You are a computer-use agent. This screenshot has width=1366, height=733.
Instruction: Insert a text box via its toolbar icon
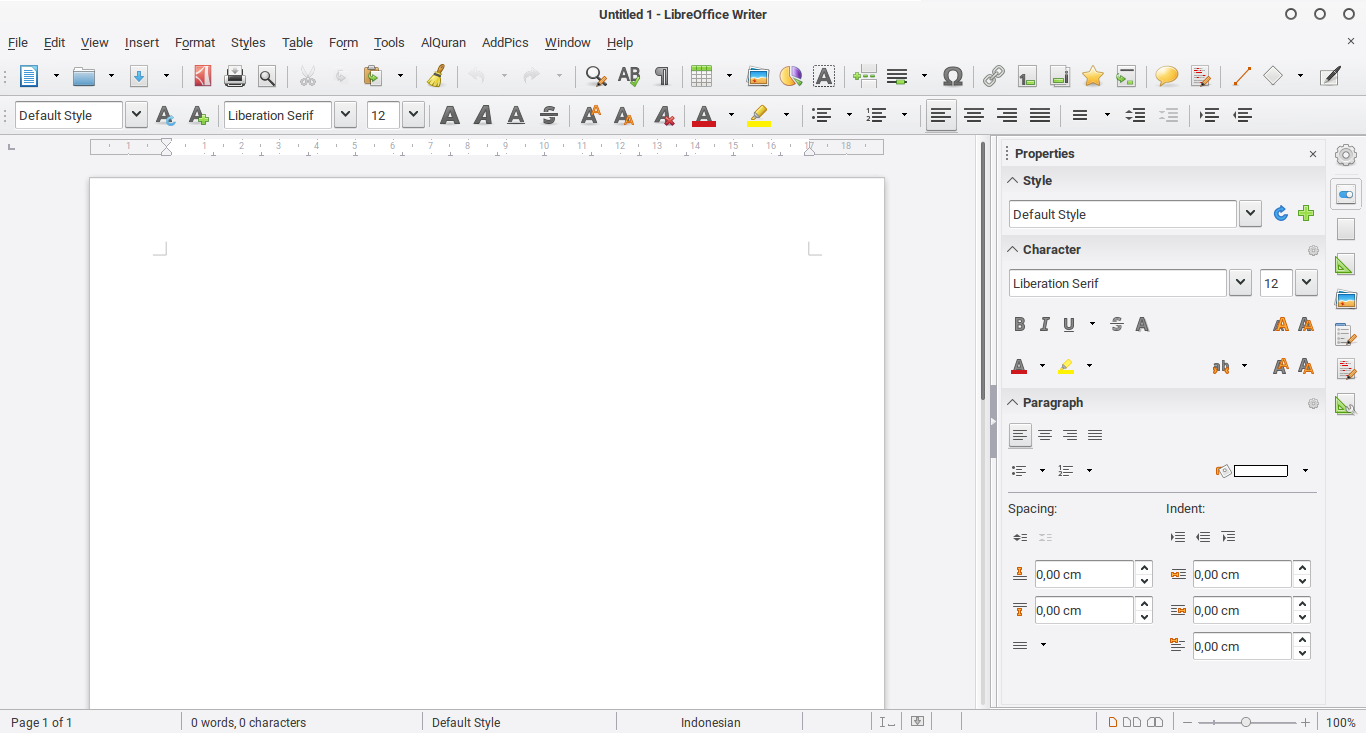(823, 76)
